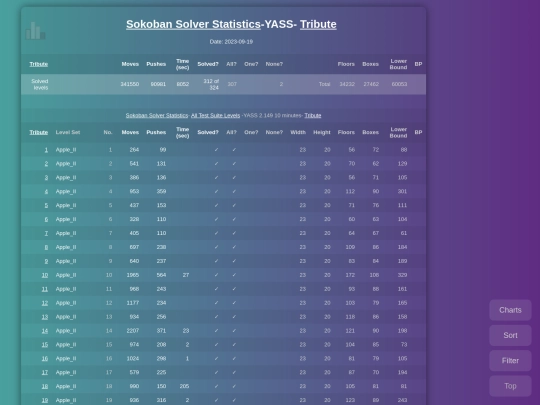The height and width of the screenshot is (405, 540).
Task: Open the Tribute link in page title
Action: (x=318, y=24)
